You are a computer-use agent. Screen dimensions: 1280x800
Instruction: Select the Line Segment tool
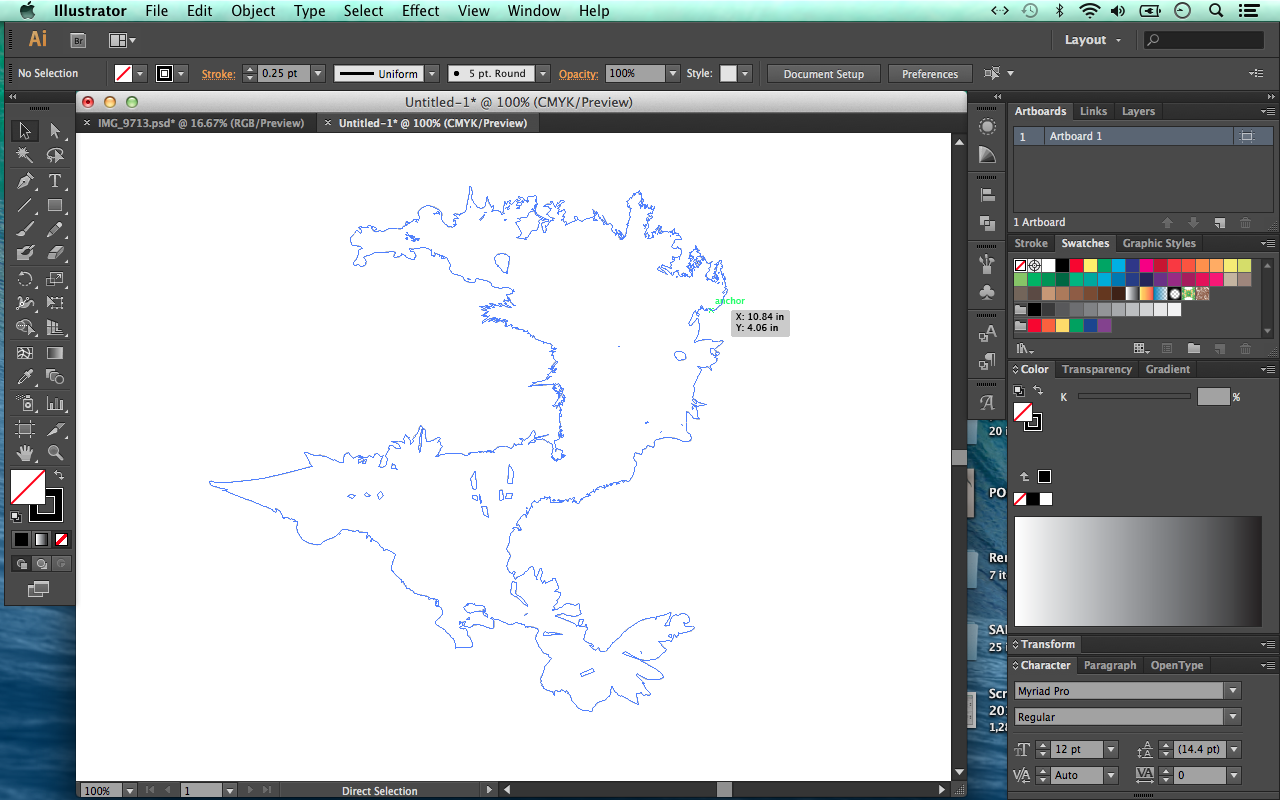25,206
